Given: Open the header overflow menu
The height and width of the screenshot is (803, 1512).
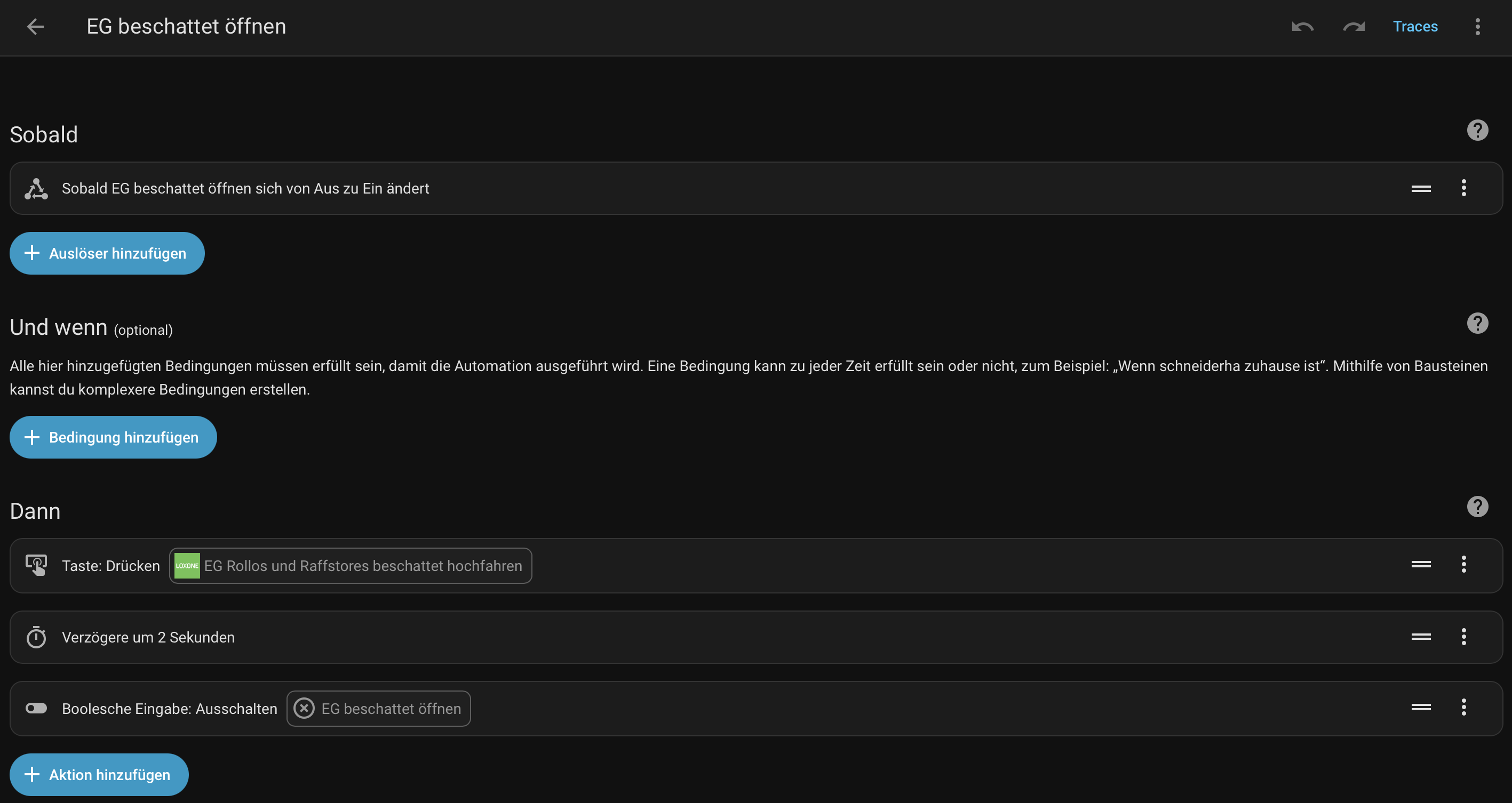Looking at the screenshot, I should coord(1477,27).
